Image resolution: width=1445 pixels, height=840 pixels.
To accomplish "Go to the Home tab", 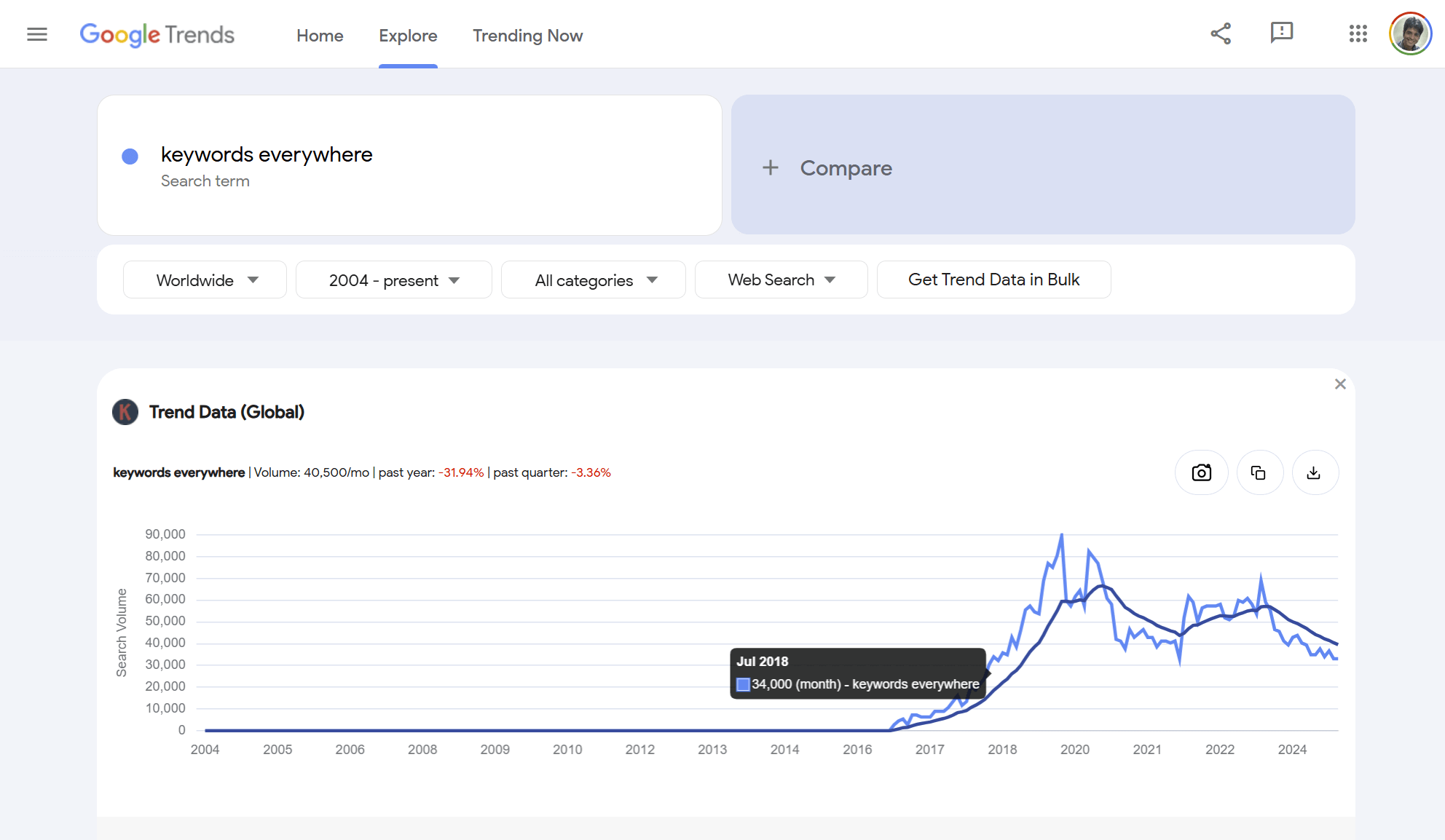I will coord(320,36).
